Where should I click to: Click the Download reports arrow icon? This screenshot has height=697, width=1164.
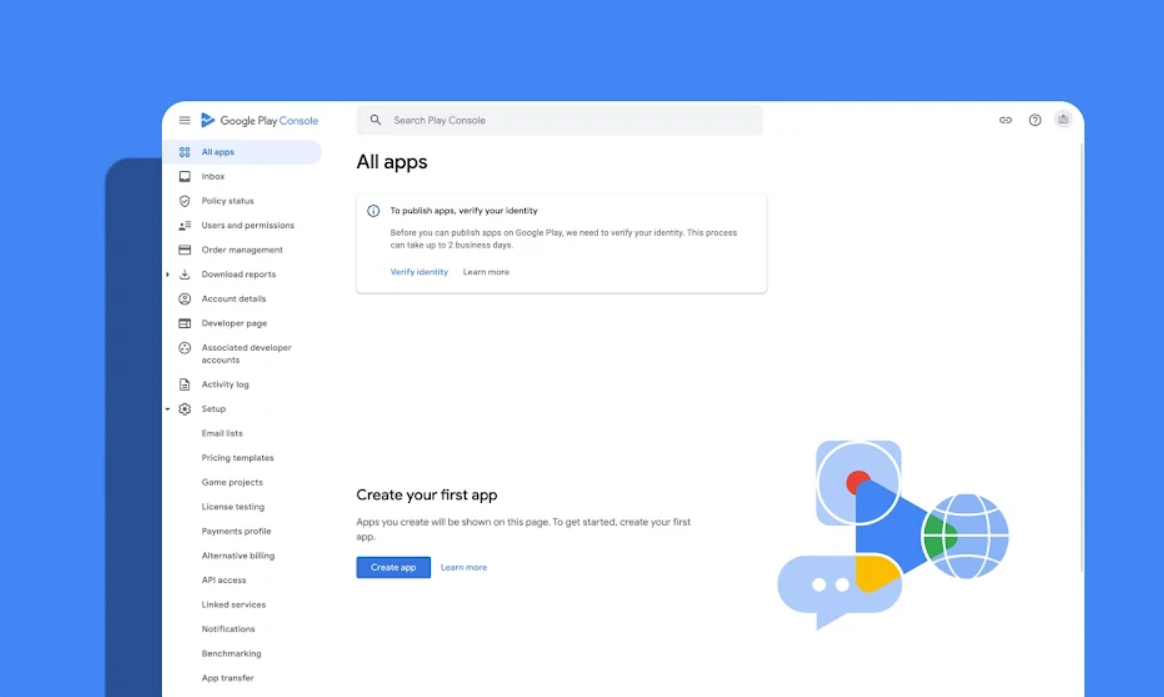184,275
